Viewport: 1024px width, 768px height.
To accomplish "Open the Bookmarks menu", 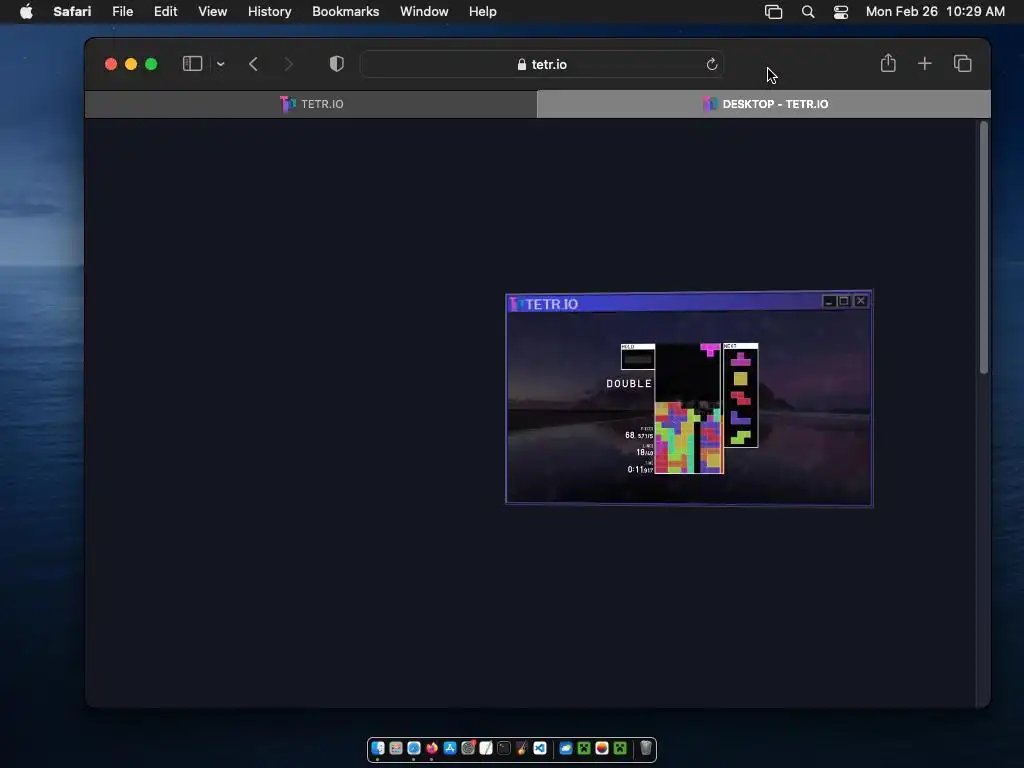I will tap(345, 11).
